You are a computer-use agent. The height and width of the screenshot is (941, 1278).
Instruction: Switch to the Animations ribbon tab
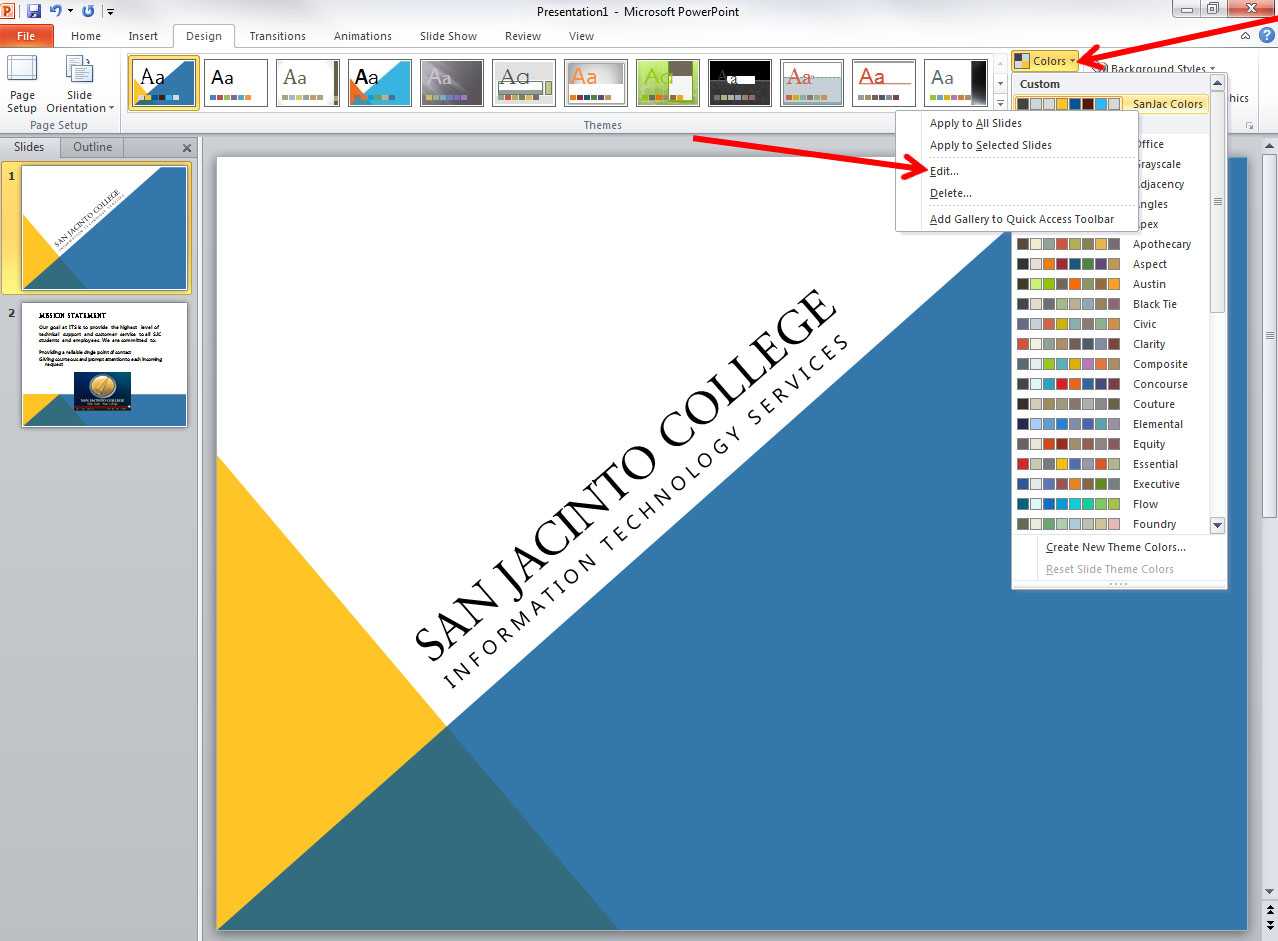pyautogui.click(x=363, y=36)
